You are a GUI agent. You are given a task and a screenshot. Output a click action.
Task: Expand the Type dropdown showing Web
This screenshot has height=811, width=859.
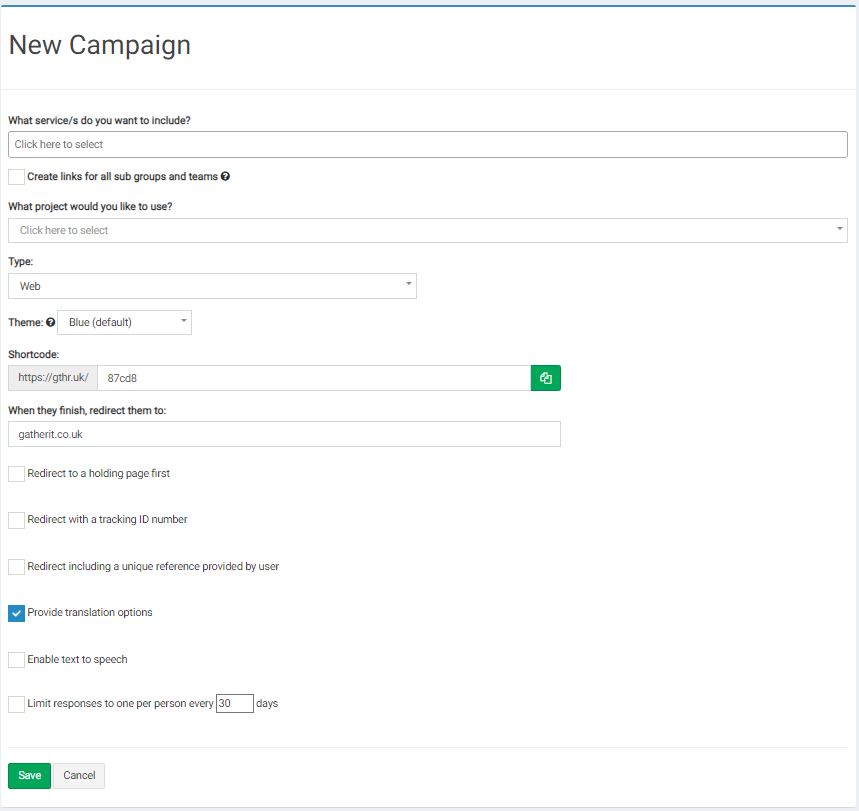click(212, 286)
